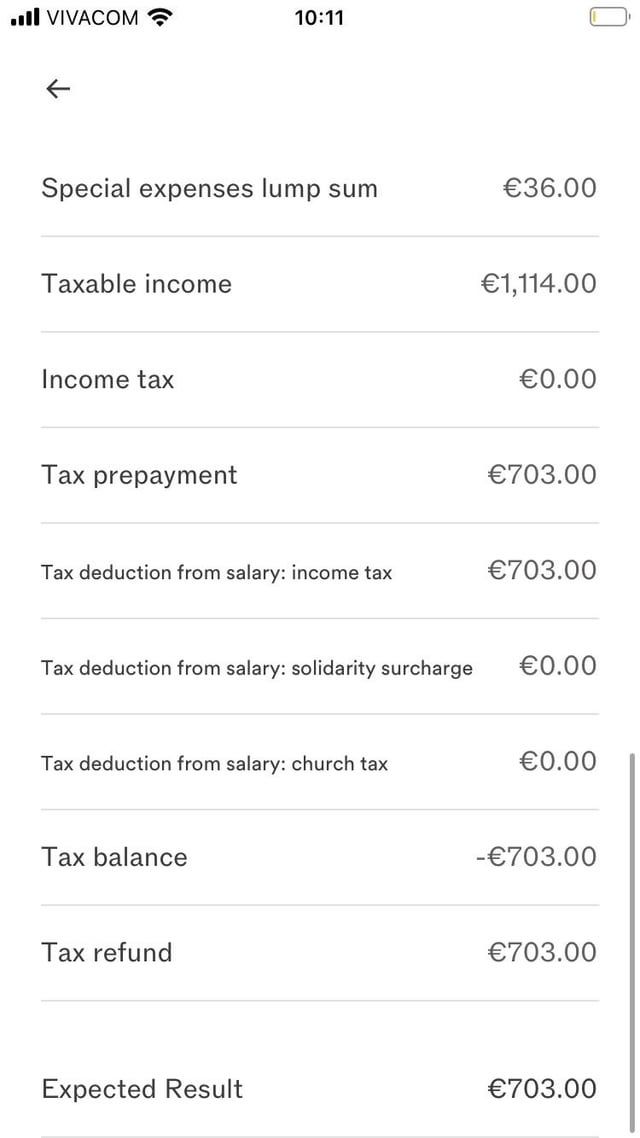Select the Tax refund row
This screenshot has height=1138, width=640.
[x=319, y=953]
